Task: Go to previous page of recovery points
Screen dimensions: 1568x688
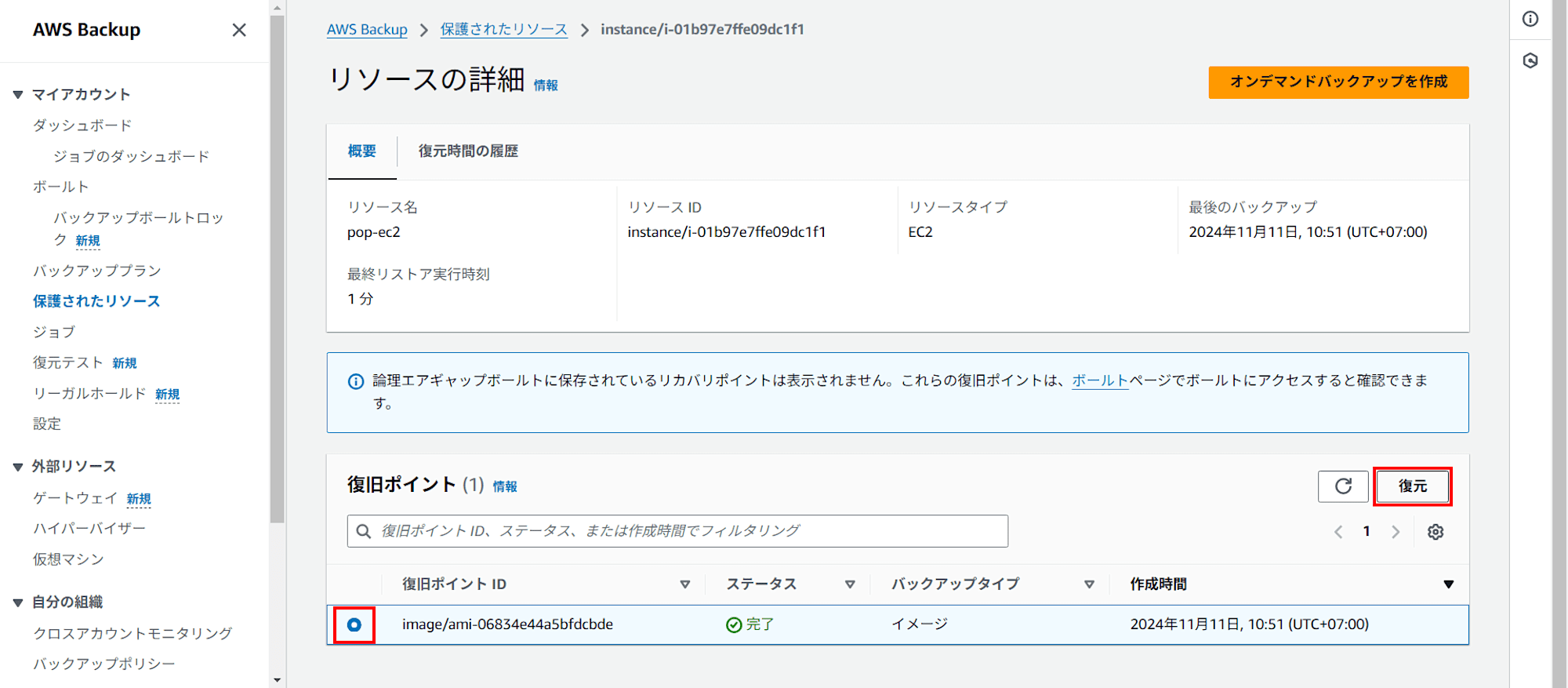Action: [1338, 532]
